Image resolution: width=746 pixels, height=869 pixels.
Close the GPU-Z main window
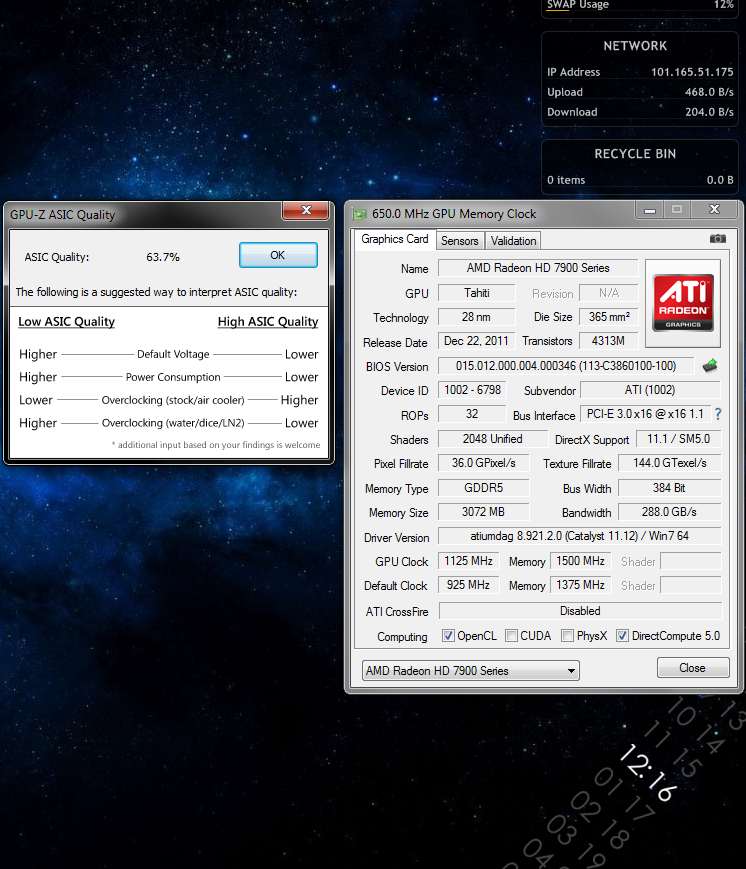[714, 209]
